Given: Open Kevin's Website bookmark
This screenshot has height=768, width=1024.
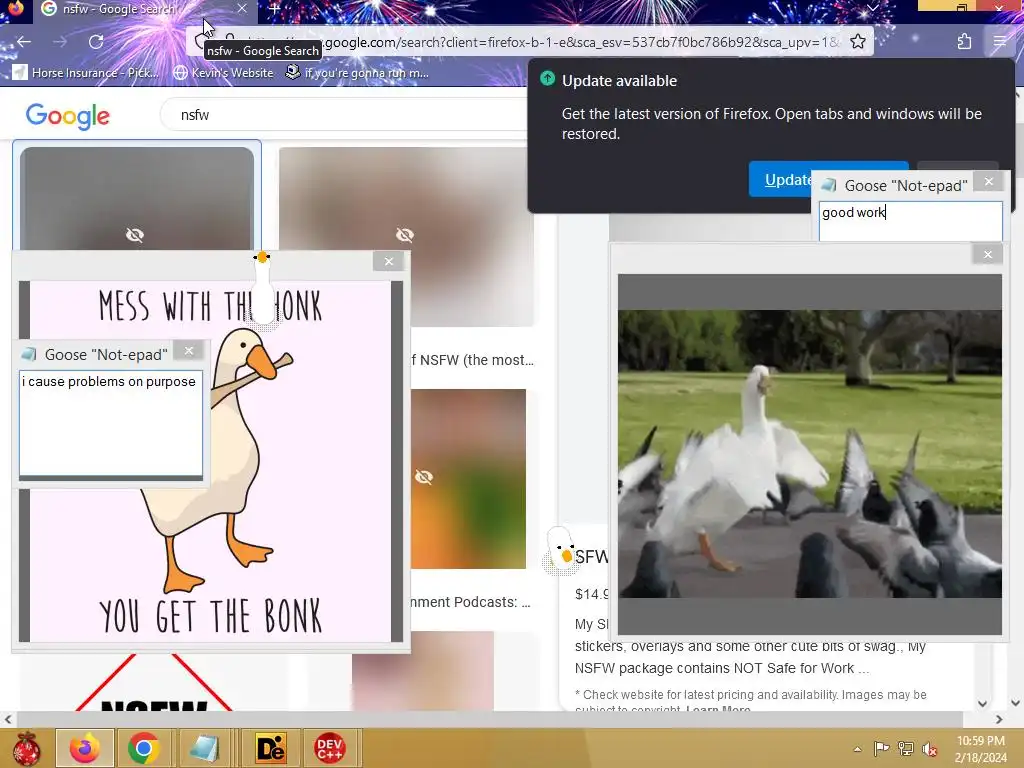Looking at the screenshot, I should 224,72.
